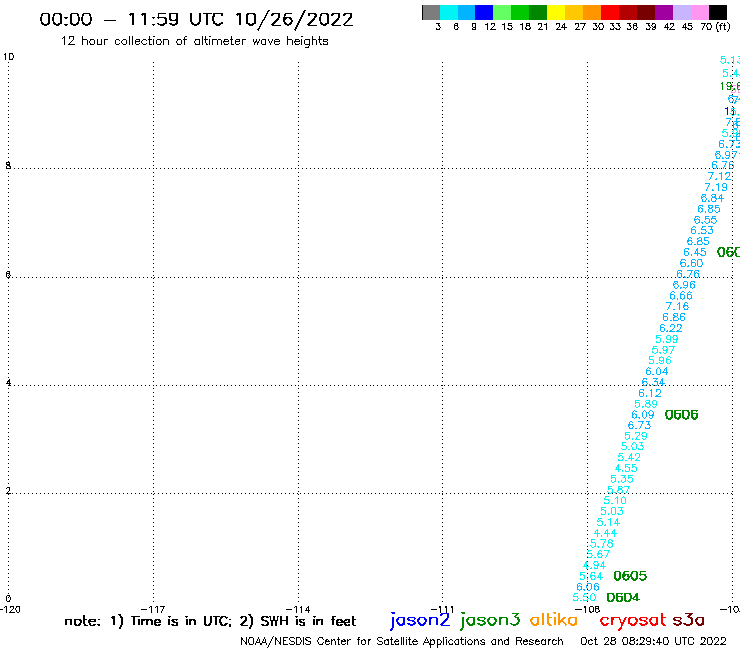Click the '0605' time marker
The width and height of the screenshot is (740, 650).
[x=630, y=576]
